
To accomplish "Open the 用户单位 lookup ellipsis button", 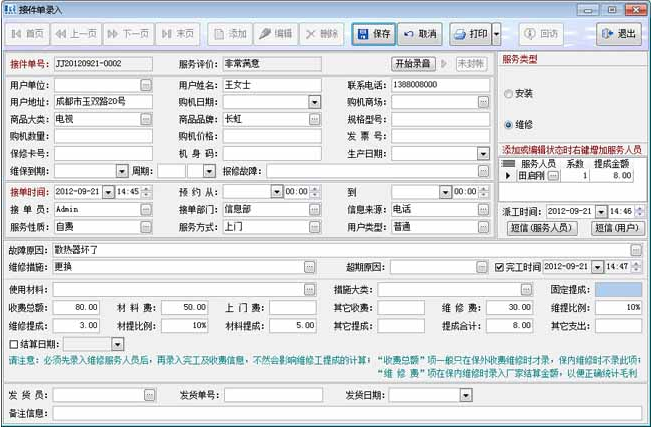I will 146,85.
